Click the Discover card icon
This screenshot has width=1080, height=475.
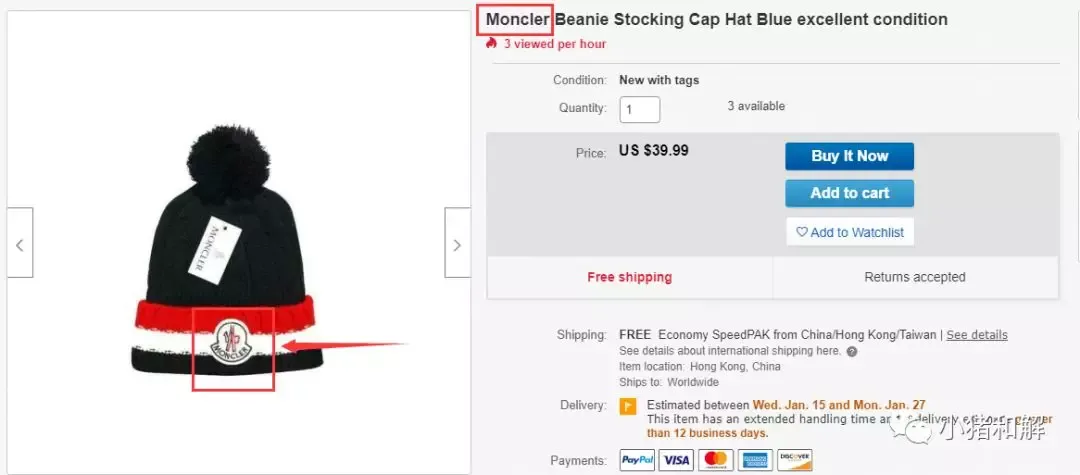pyautogui.click(x=795, y=460)
